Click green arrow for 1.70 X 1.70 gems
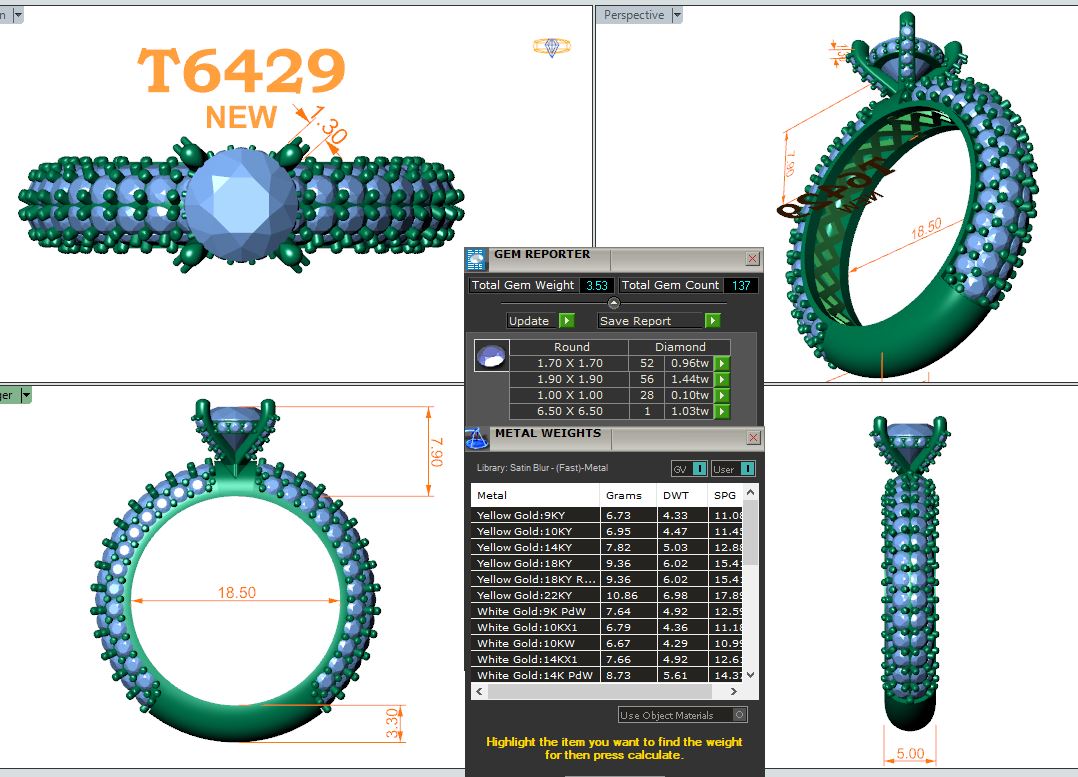Screen dimensions: 1078x777 [721, 364]
